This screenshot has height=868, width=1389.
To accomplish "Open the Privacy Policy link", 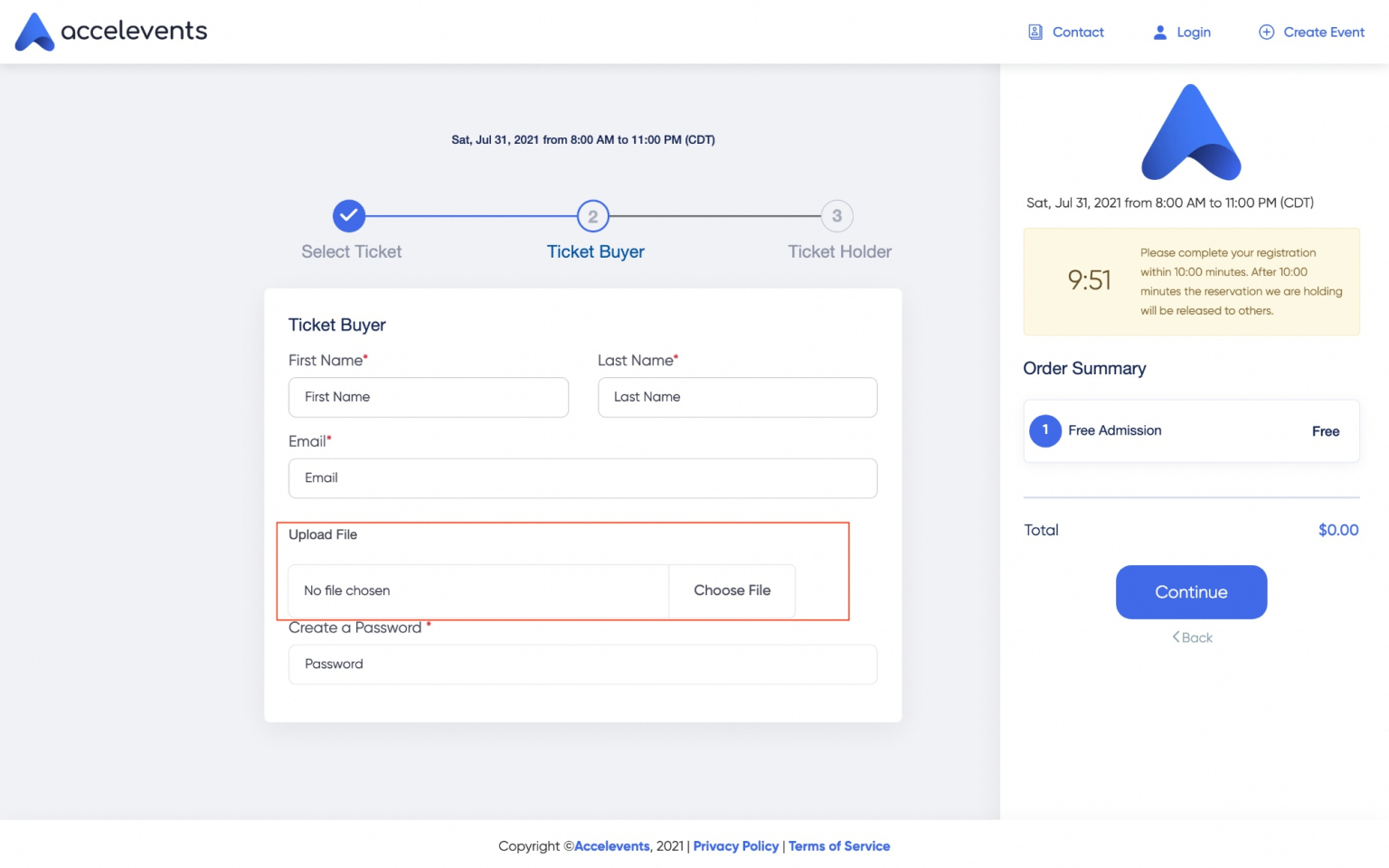I will (735, 846).
